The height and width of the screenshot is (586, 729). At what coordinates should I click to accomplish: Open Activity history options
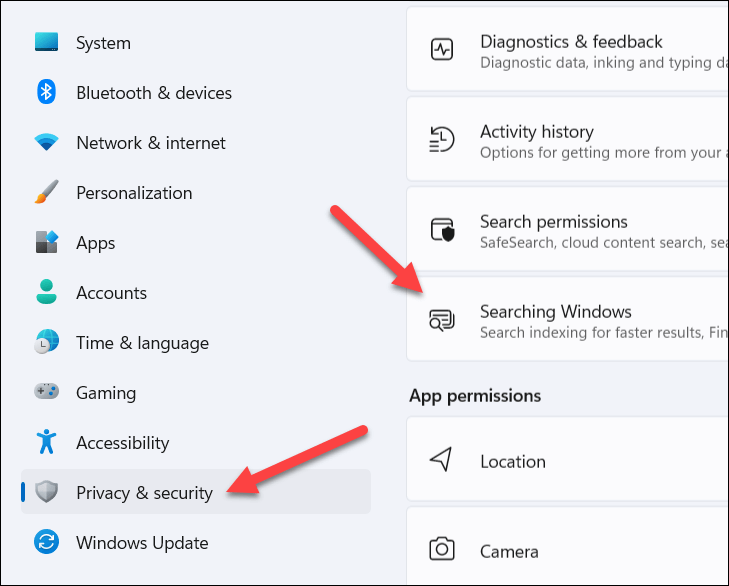537,140
